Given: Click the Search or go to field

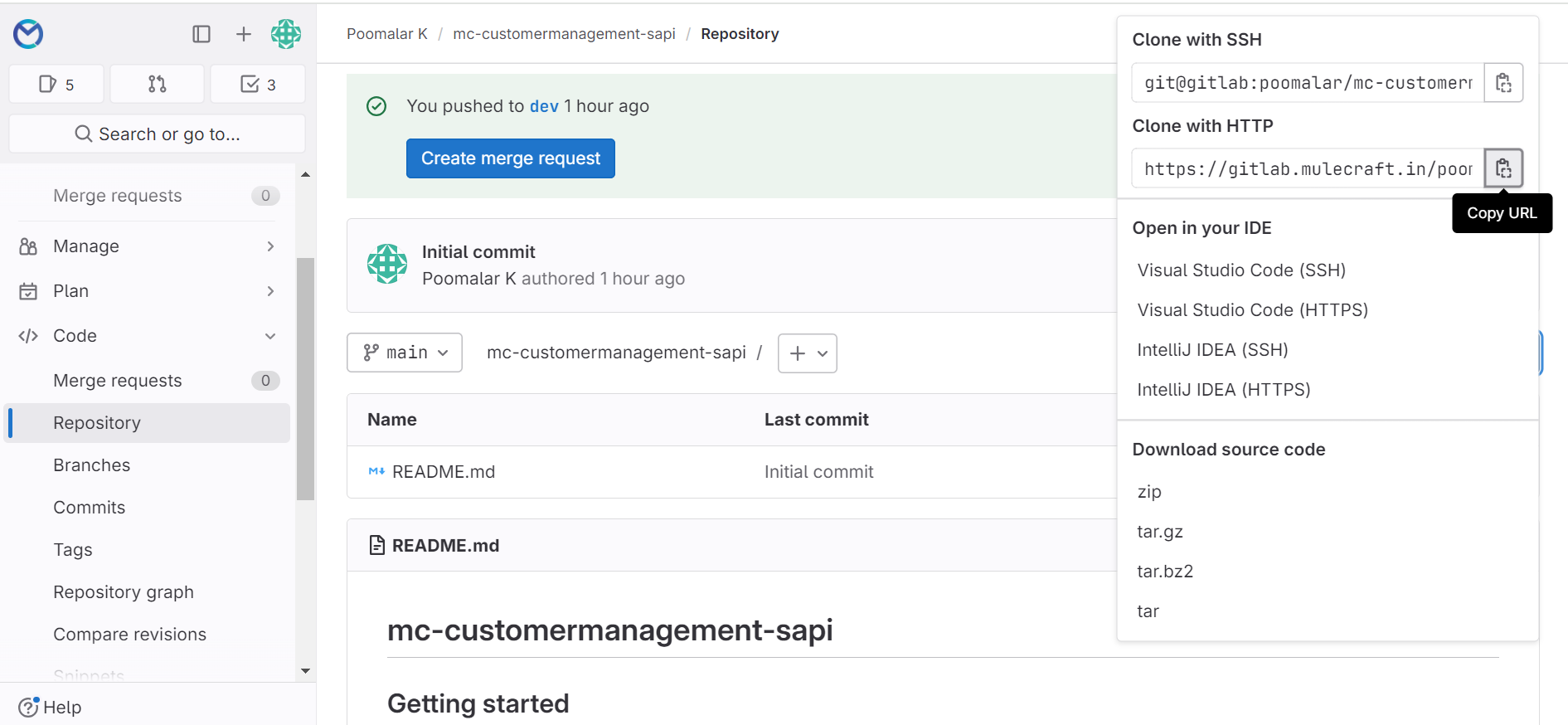Looking at the screenshot, I should pos(157,134).
